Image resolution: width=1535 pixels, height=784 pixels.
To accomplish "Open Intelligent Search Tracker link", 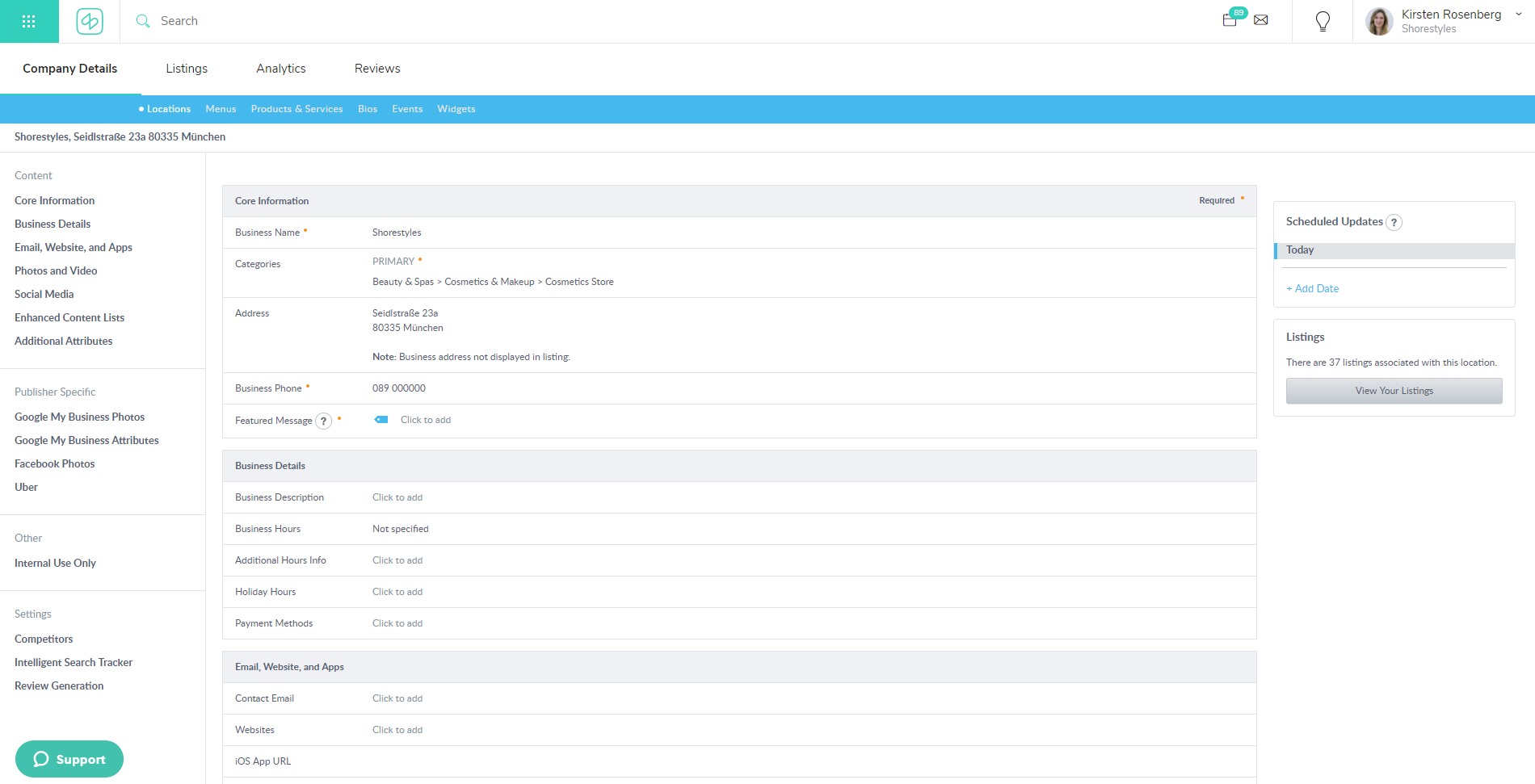I will coord(74,662).
